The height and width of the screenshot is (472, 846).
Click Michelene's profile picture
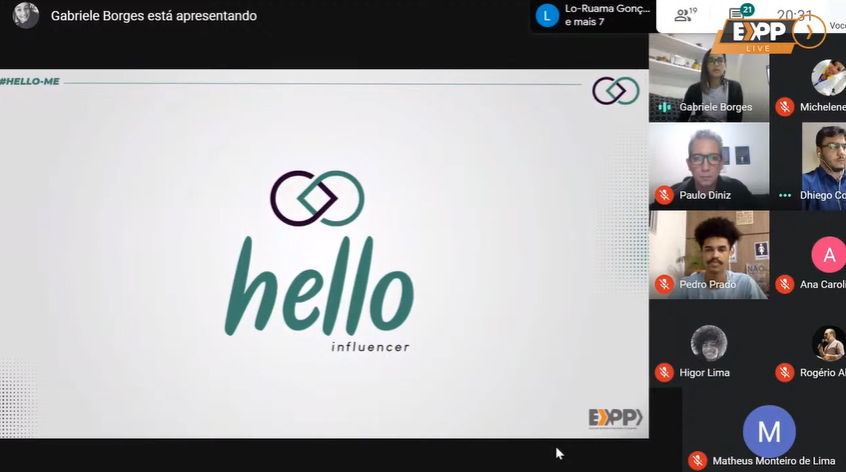tap(829, 77)
